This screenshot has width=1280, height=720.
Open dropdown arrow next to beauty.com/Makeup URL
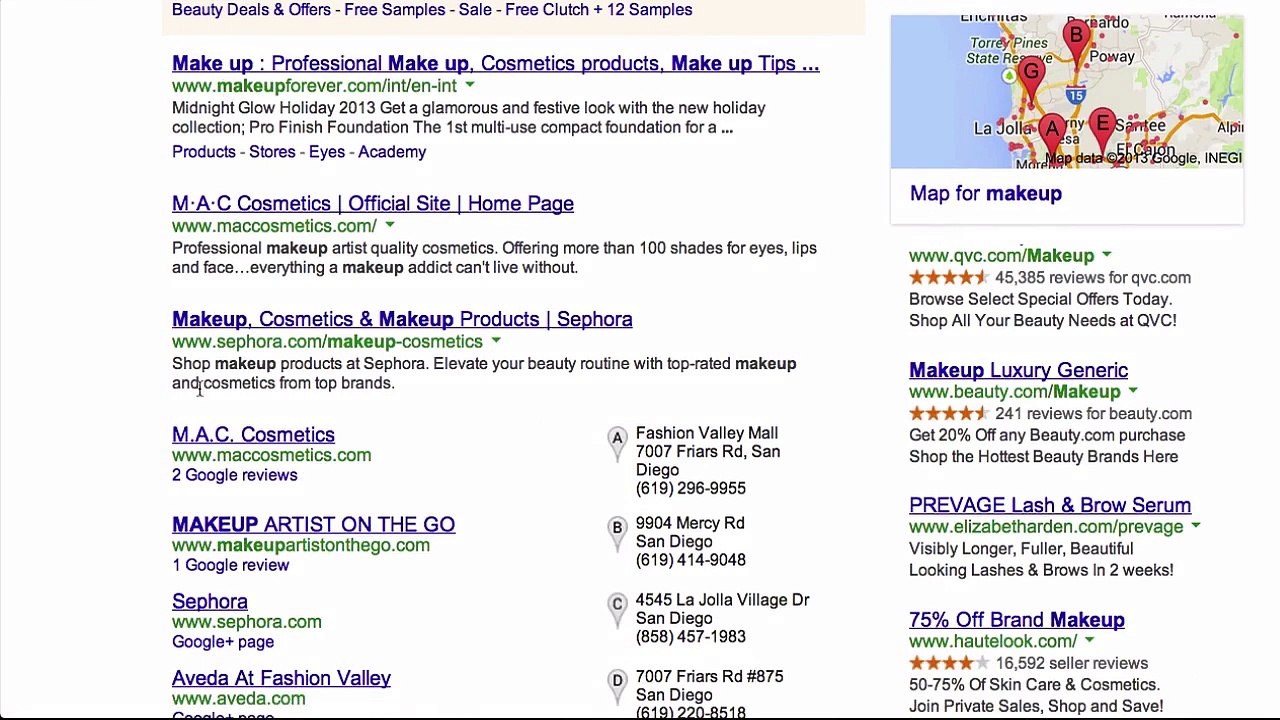point(1132,392)
